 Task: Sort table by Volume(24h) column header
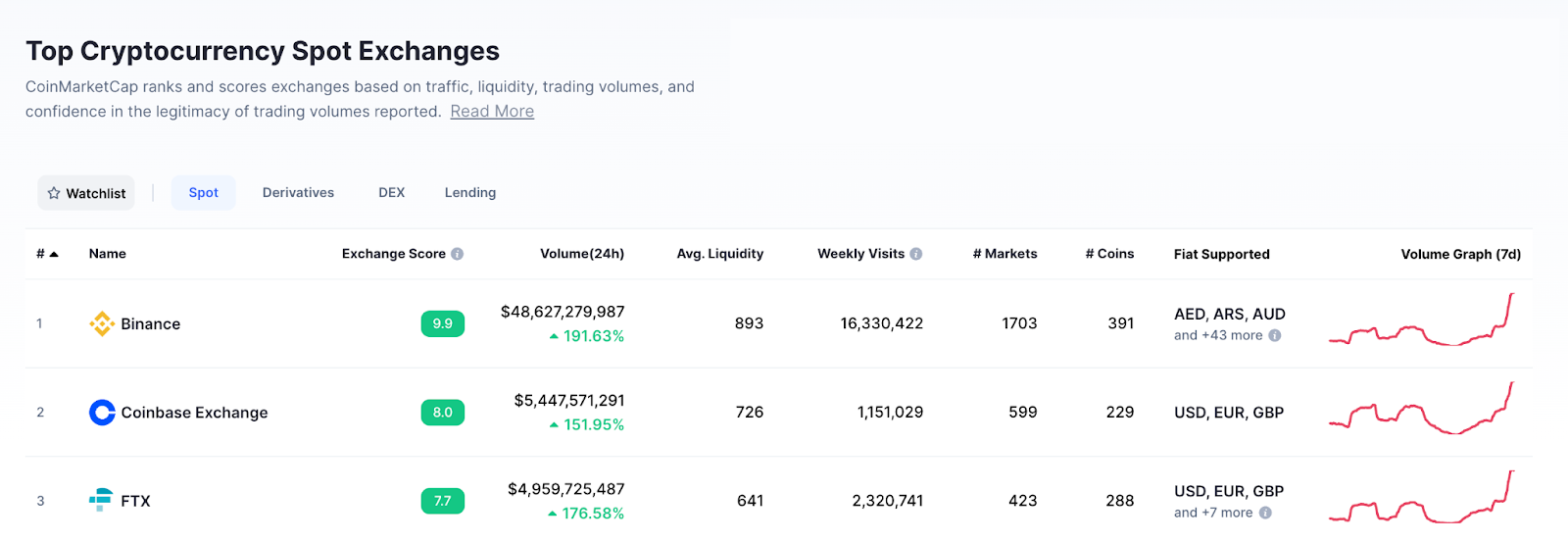tap(582, 254)
